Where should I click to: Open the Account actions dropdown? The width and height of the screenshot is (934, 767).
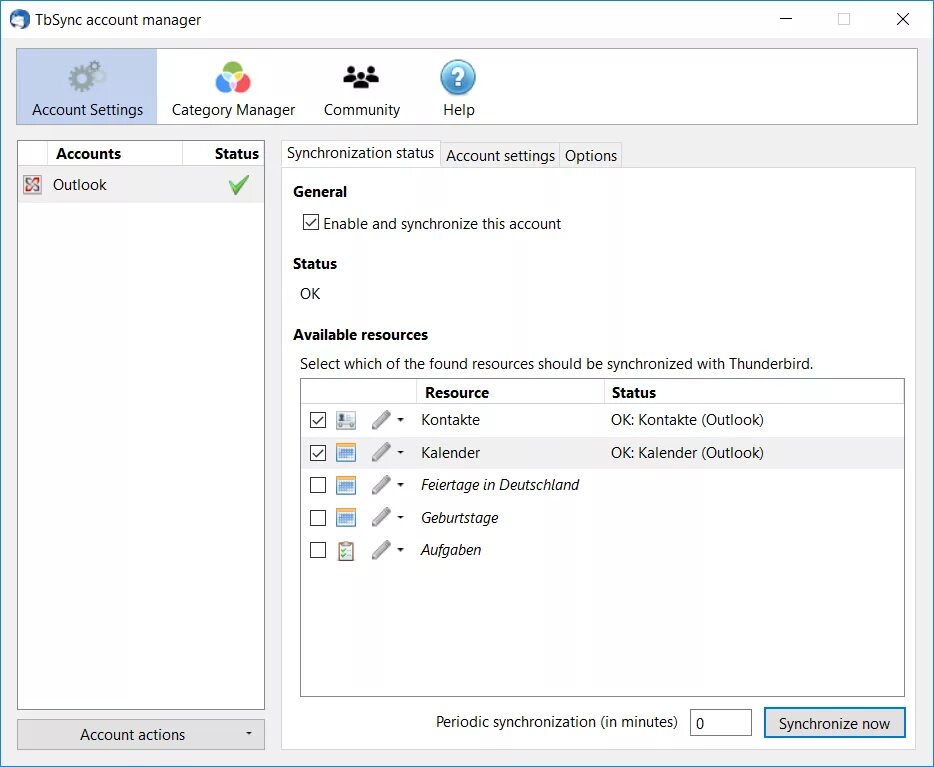[141, 735]
